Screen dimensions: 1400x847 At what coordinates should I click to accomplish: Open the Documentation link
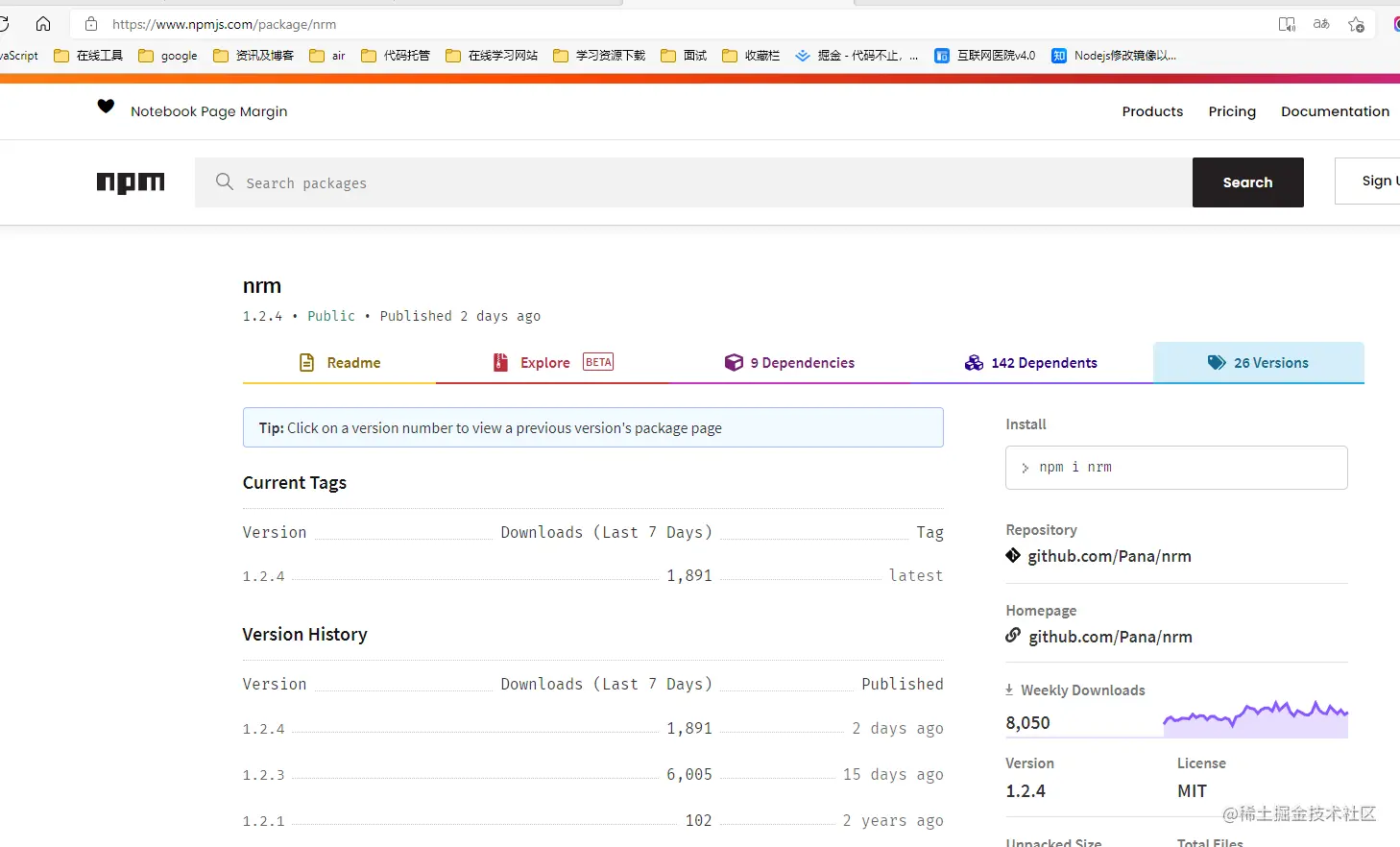point(1335,111)
